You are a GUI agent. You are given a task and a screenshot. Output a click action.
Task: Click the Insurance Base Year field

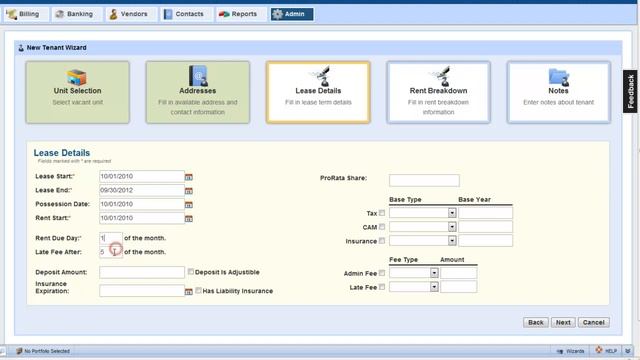click(485, 241)
